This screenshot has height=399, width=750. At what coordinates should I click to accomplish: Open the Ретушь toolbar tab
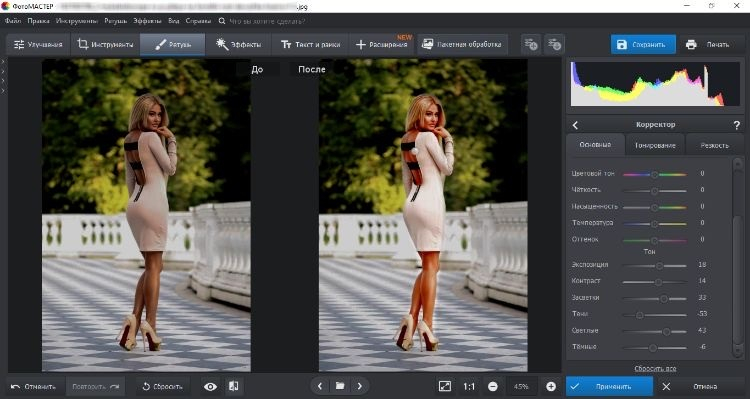click(173, 44)
